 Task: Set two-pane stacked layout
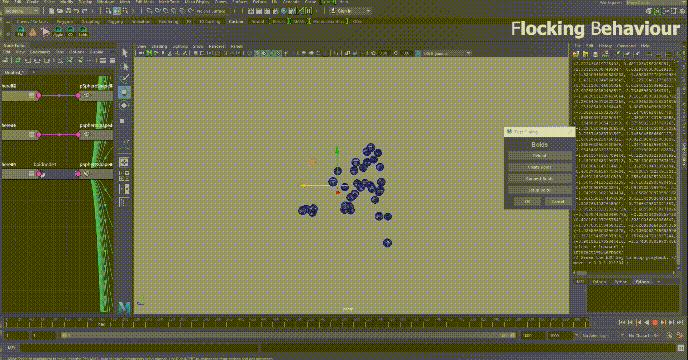124,189
